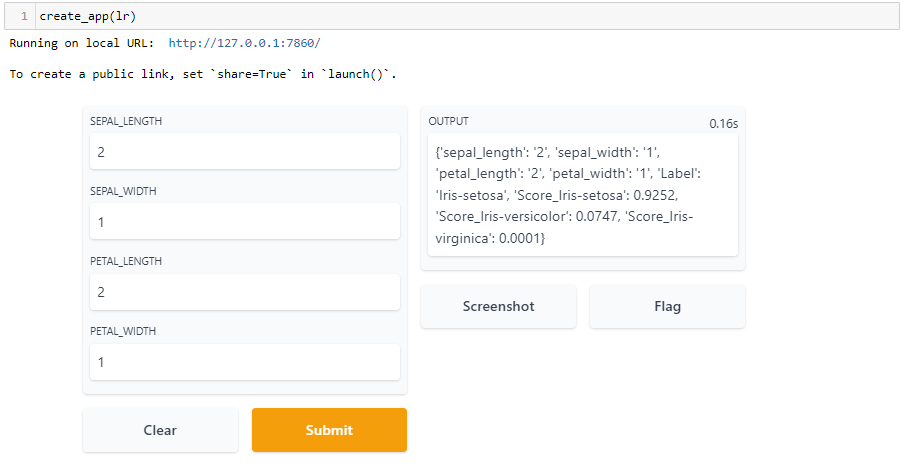Screen dimensions: 905x467
Task: Open the local URL http://127.0.0.1:7860/
Action: point(244,43)
